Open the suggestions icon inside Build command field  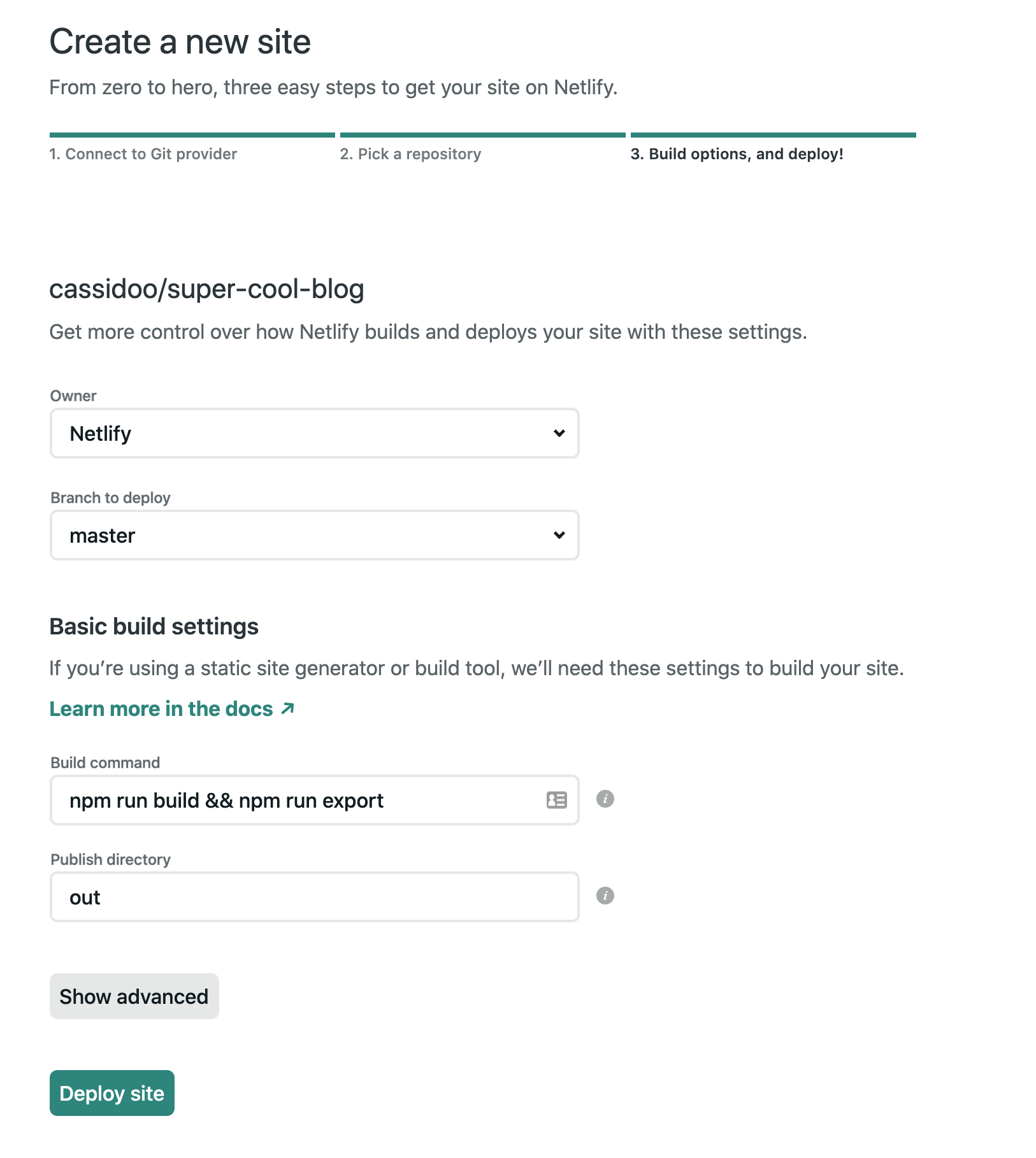[555, 800]
